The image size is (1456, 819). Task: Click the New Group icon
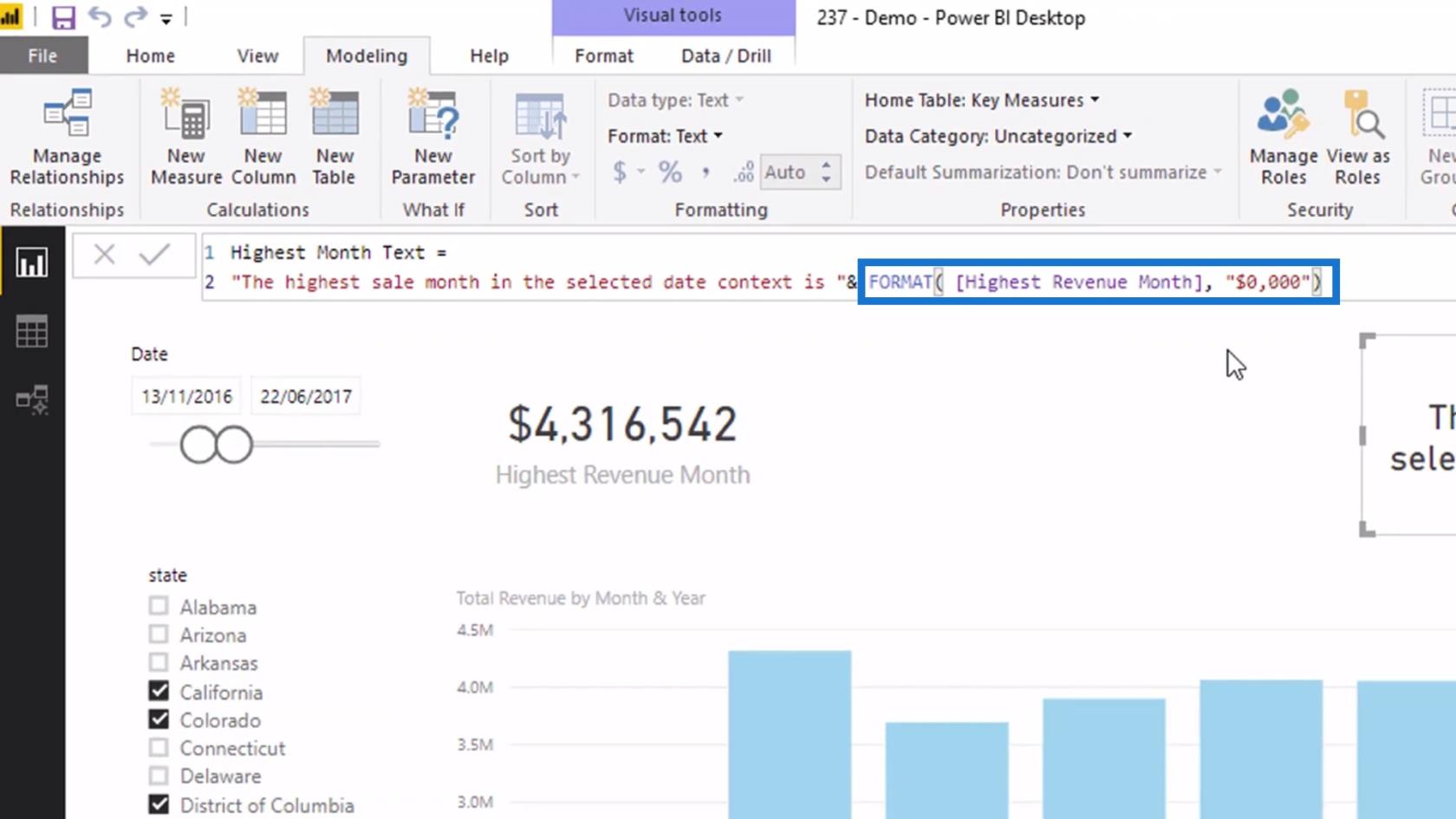click(1439, 139)
